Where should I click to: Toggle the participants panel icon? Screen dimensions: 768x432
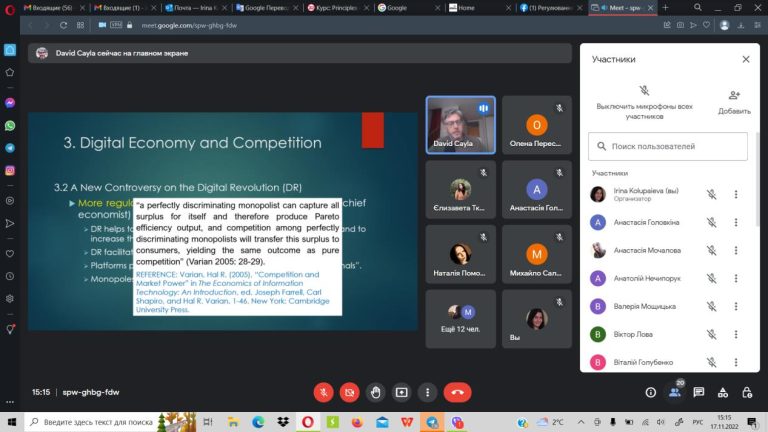pyautogui.click(x=675, y=392)
